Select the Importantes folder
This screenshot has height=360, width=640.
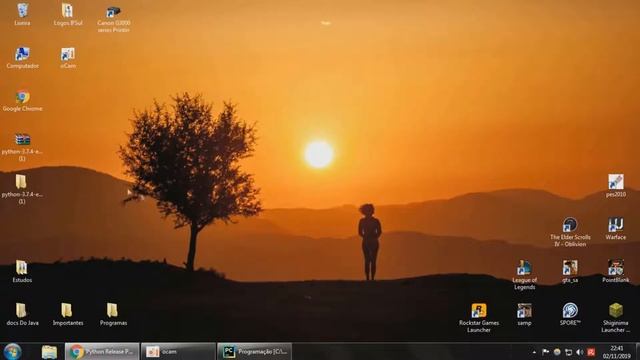(x=68, y=315)
